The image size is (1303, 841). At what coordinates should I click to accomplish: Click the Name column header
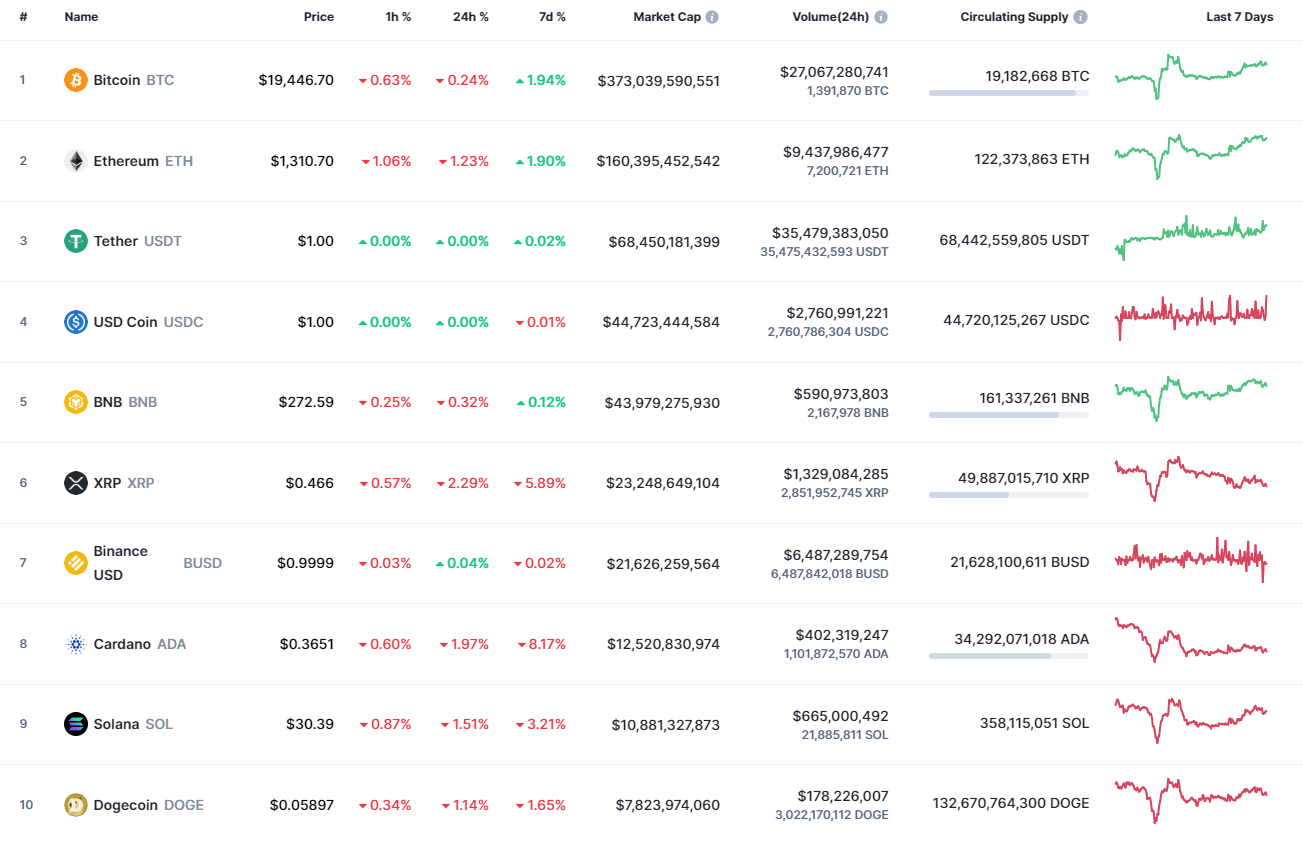pyautogui.click(x=81, y=16)
